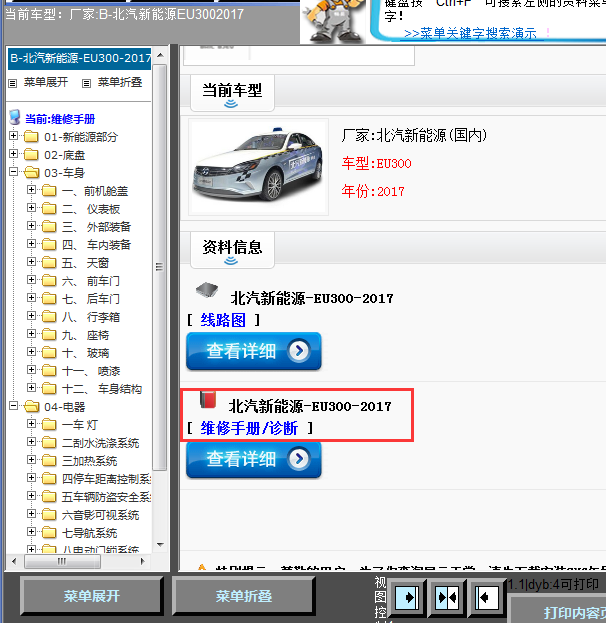Expand the 八、行李箱 node

(x=31, y=315)
